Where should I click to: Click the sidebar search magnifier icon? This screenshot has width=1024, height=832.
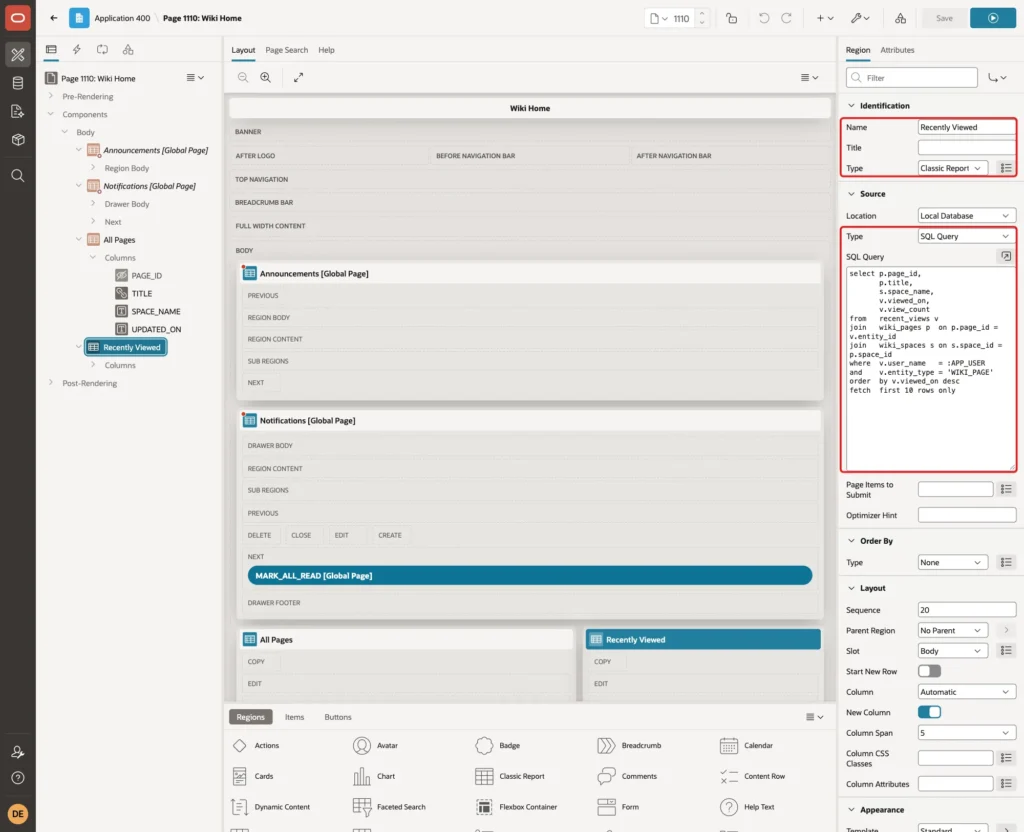tap(18, 176)
